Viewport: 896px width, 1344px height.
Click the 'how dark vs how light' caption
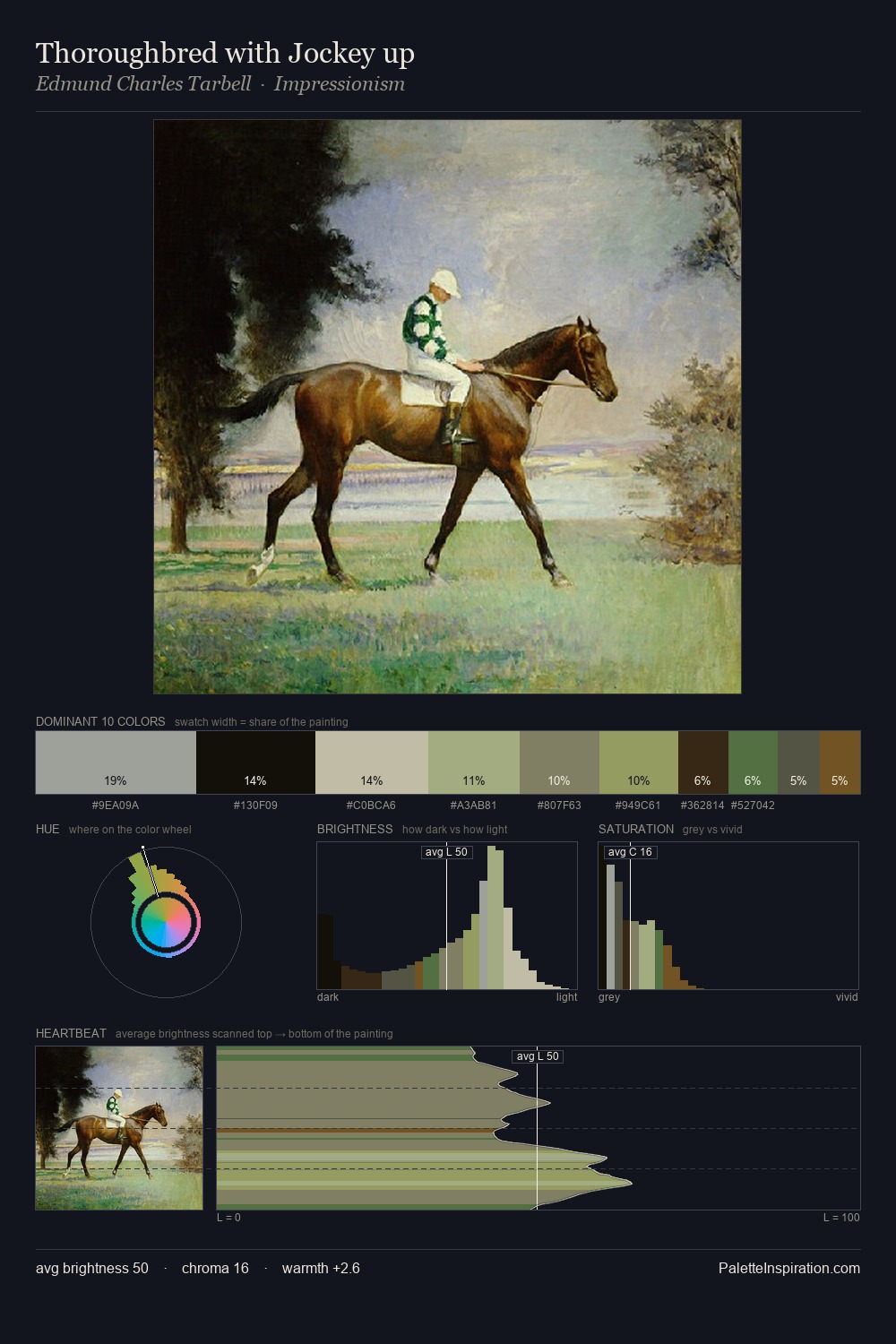point(454,830)
